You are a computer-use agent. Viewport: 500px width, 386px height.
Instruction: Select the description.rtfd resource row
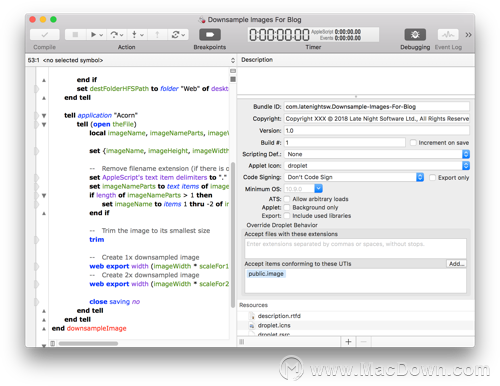click(356, 316)
